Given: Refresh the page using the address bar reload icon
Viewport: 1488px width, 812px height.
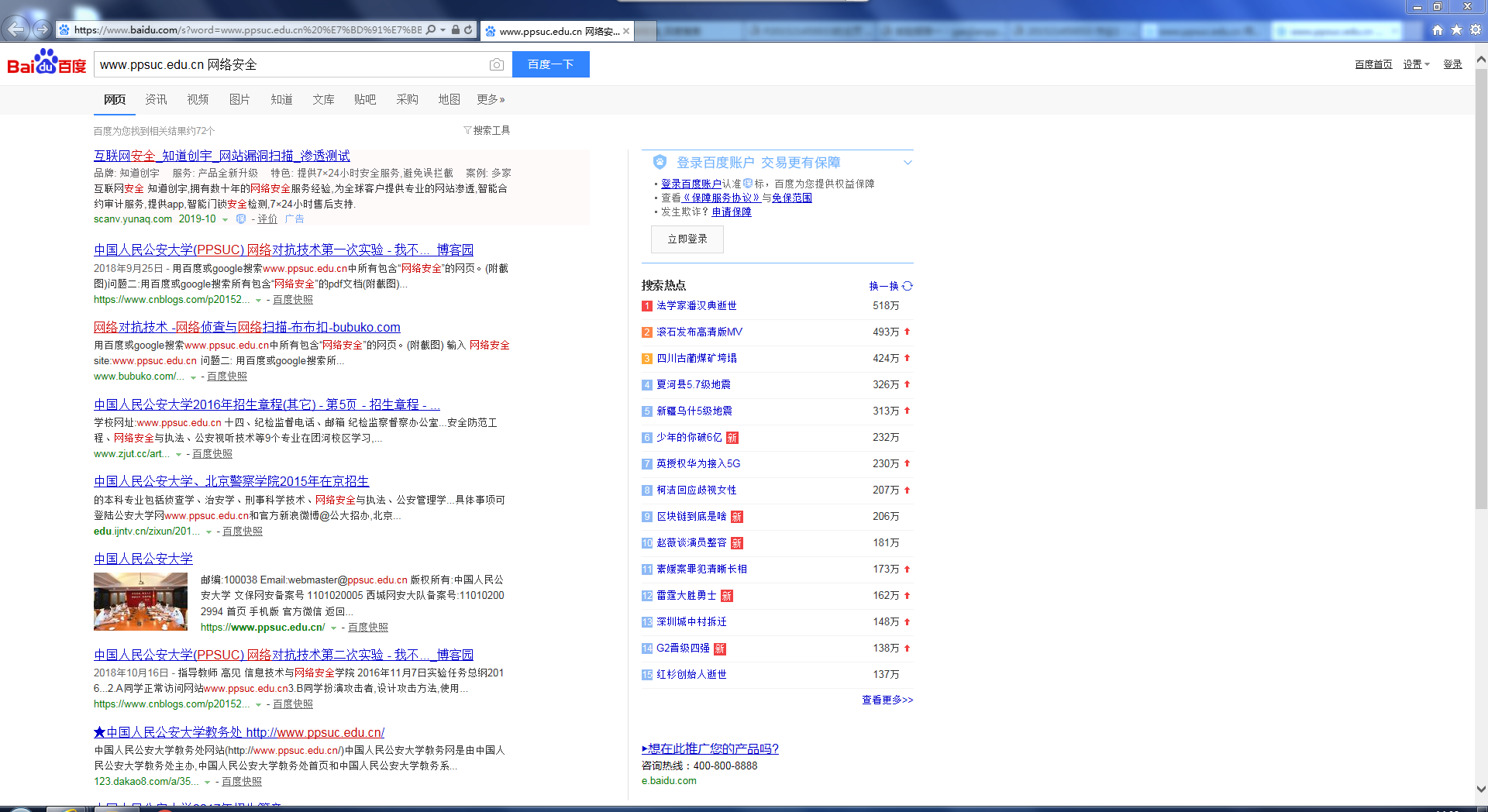Looking at the screenshot, I should click(468, 30).
